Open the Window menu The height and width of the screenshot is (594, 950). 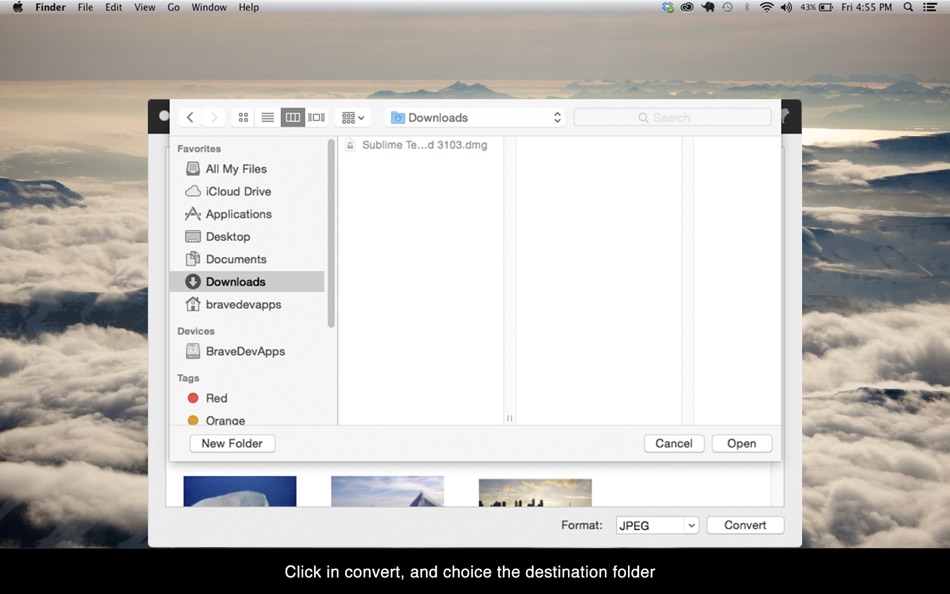click(207, 7)
